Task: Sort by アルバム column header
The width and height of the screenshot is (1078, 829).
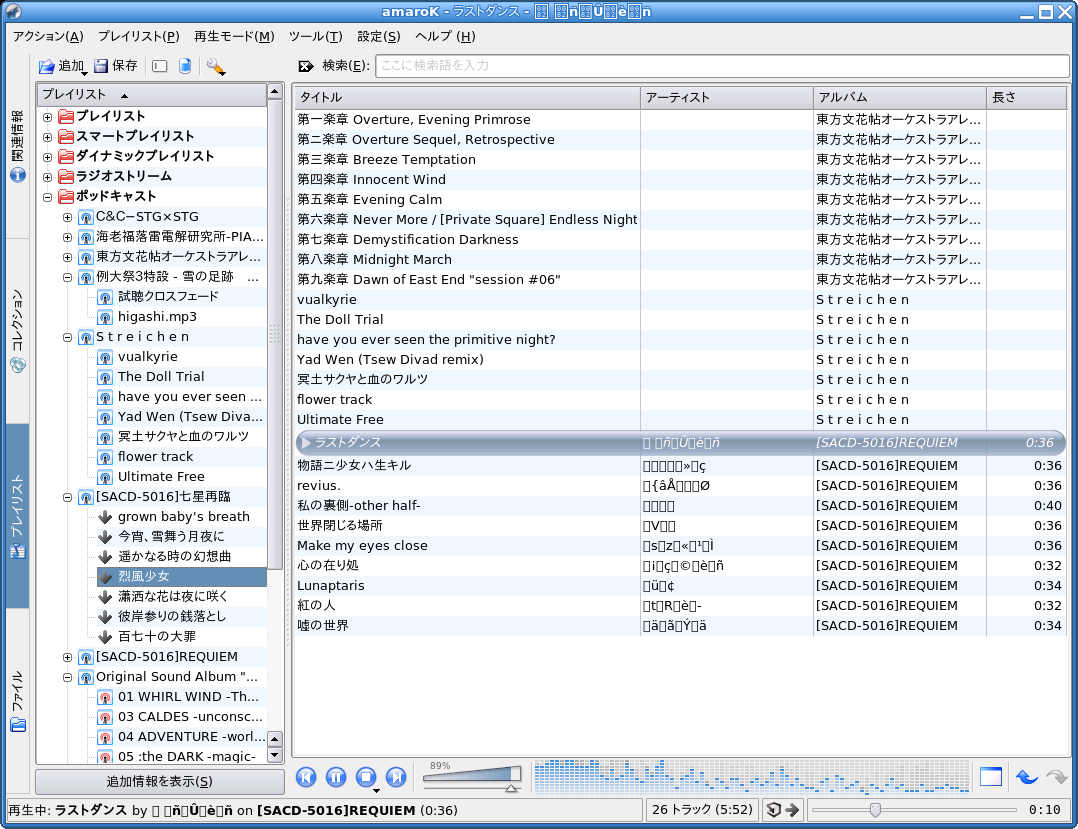Action: 900,98
